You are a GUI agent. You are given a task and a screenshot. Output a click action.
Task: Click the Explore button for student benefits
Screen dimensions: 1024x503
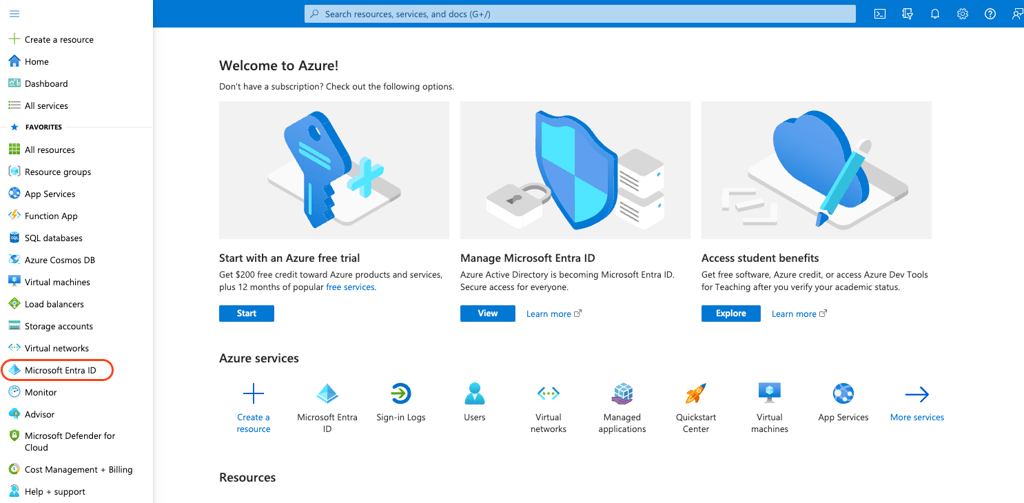(x=731, y=314)
